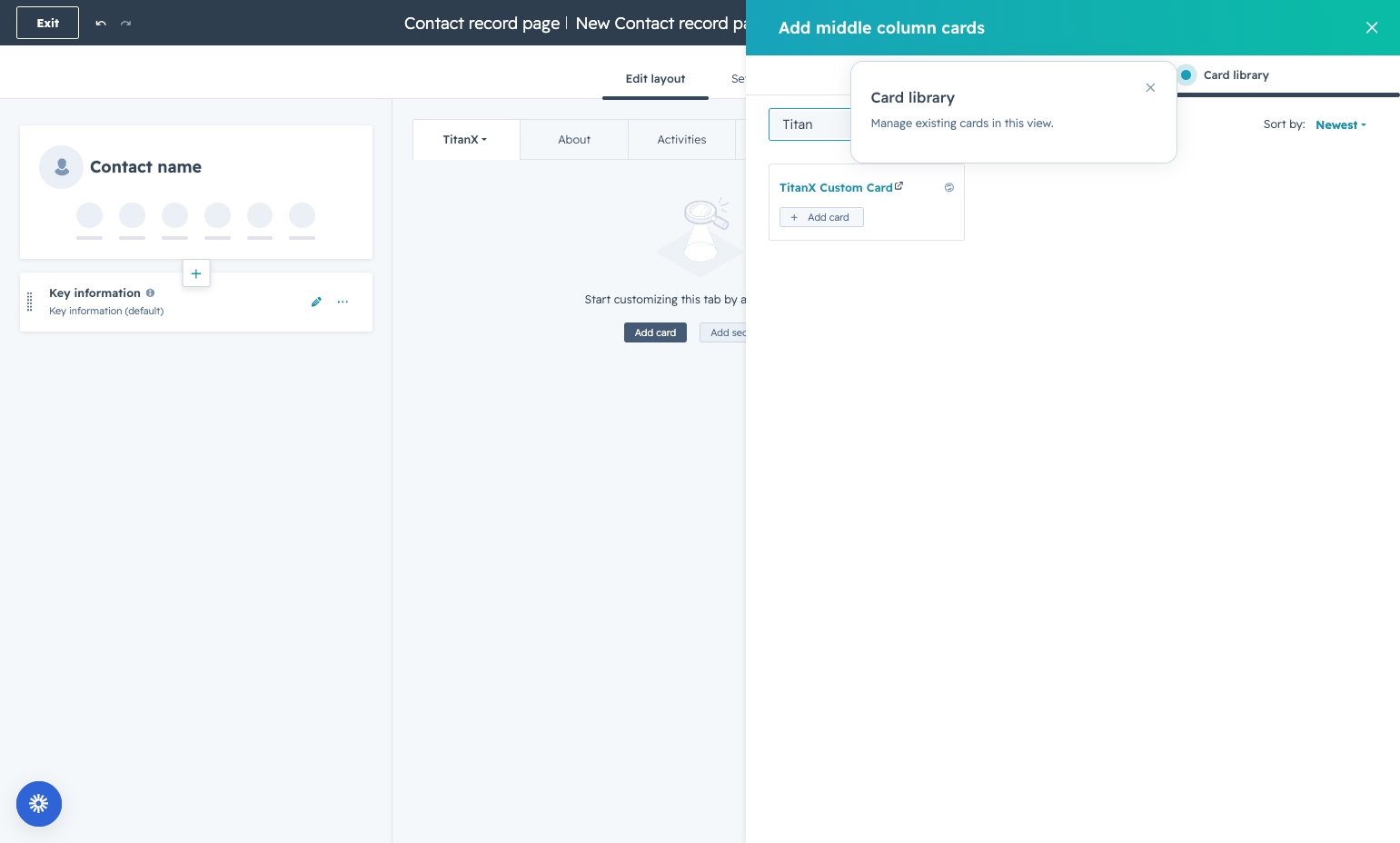Select the Card library tab

[x=1236, y=75]
